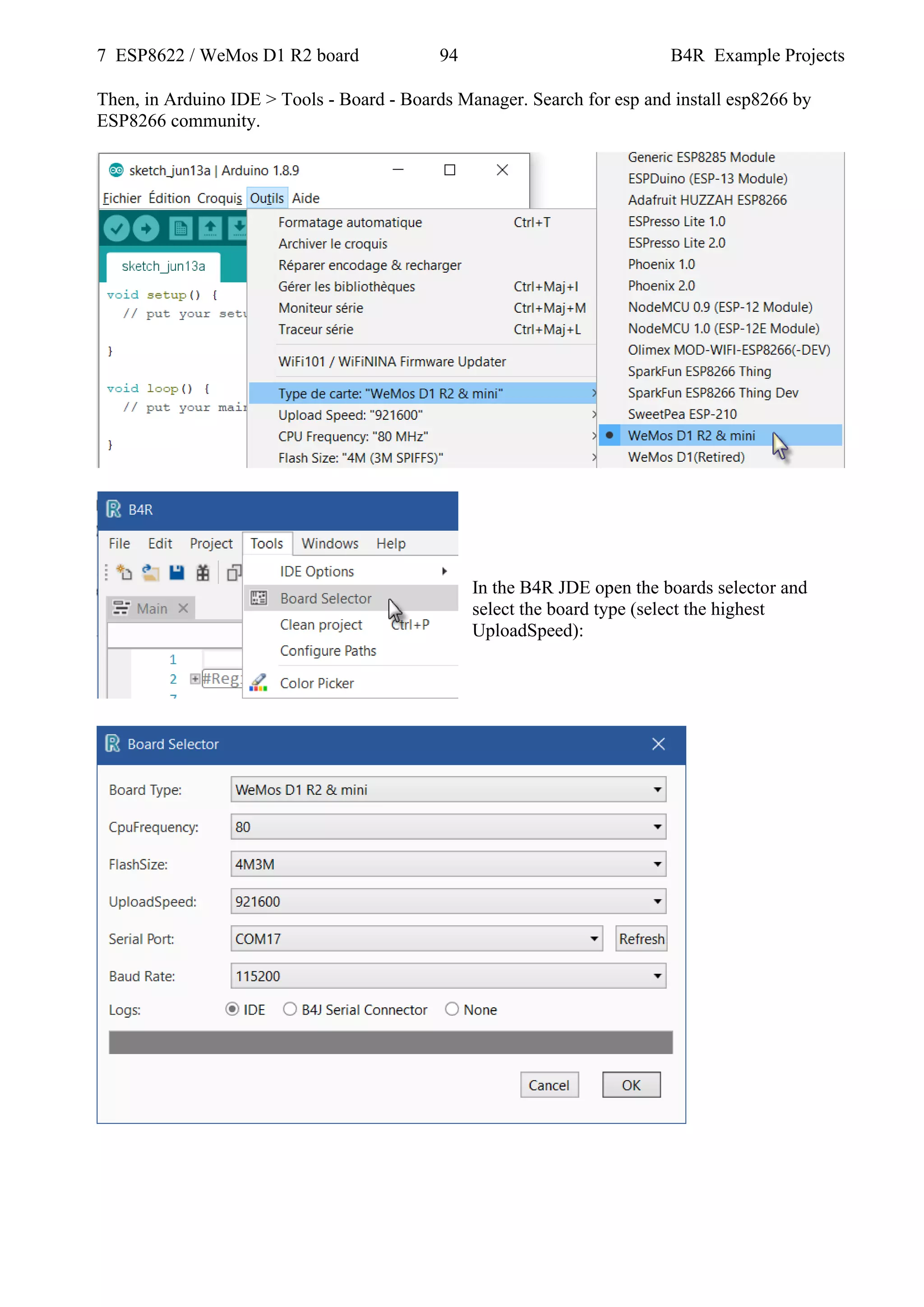Image resolution: width=924 pixels, height=1307 pixels.
Task: Choose Clean project menu entry
Action: pos(351,625)
